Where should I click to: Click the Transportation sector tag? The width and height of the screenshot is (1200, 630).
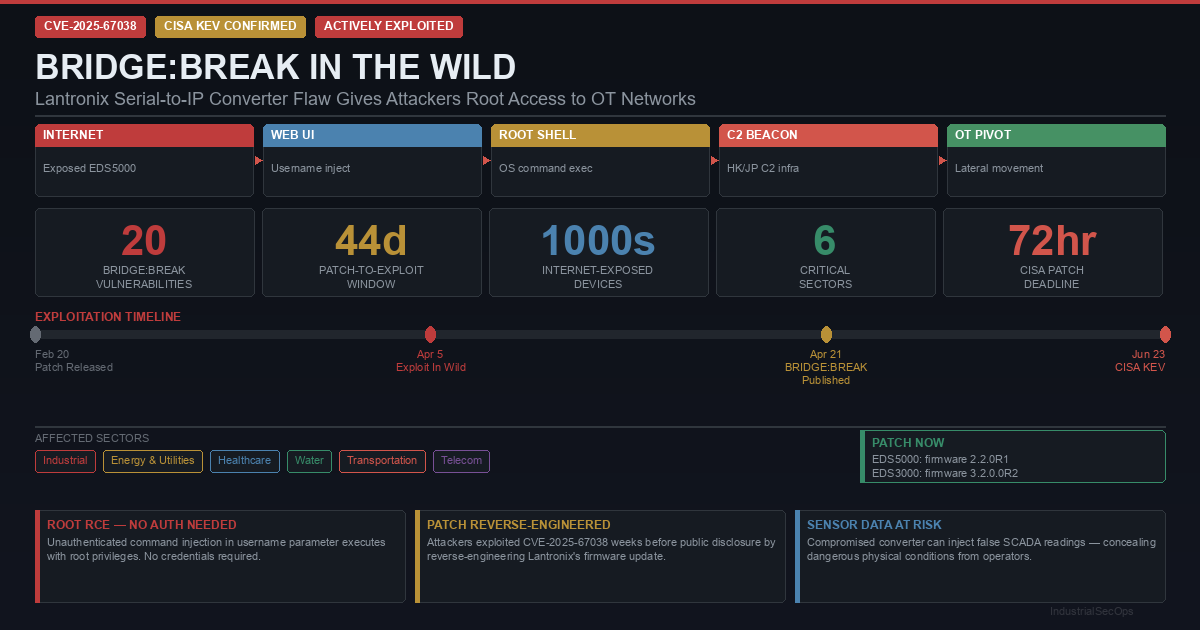pos(382,461)
